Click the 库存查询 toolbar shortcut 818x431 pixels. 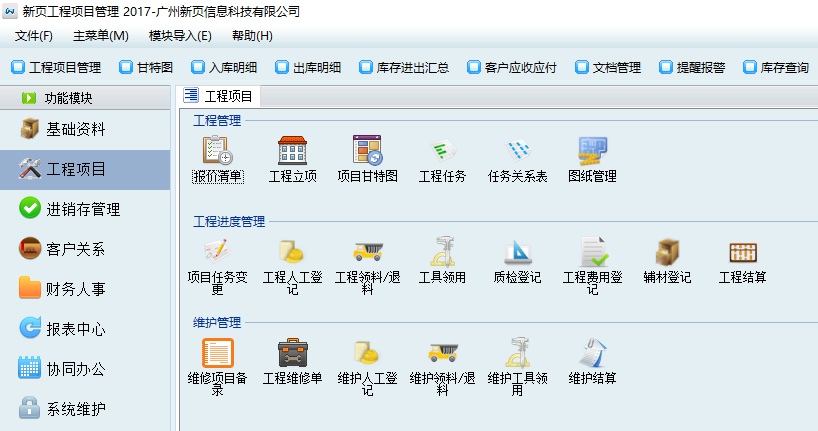776,67
